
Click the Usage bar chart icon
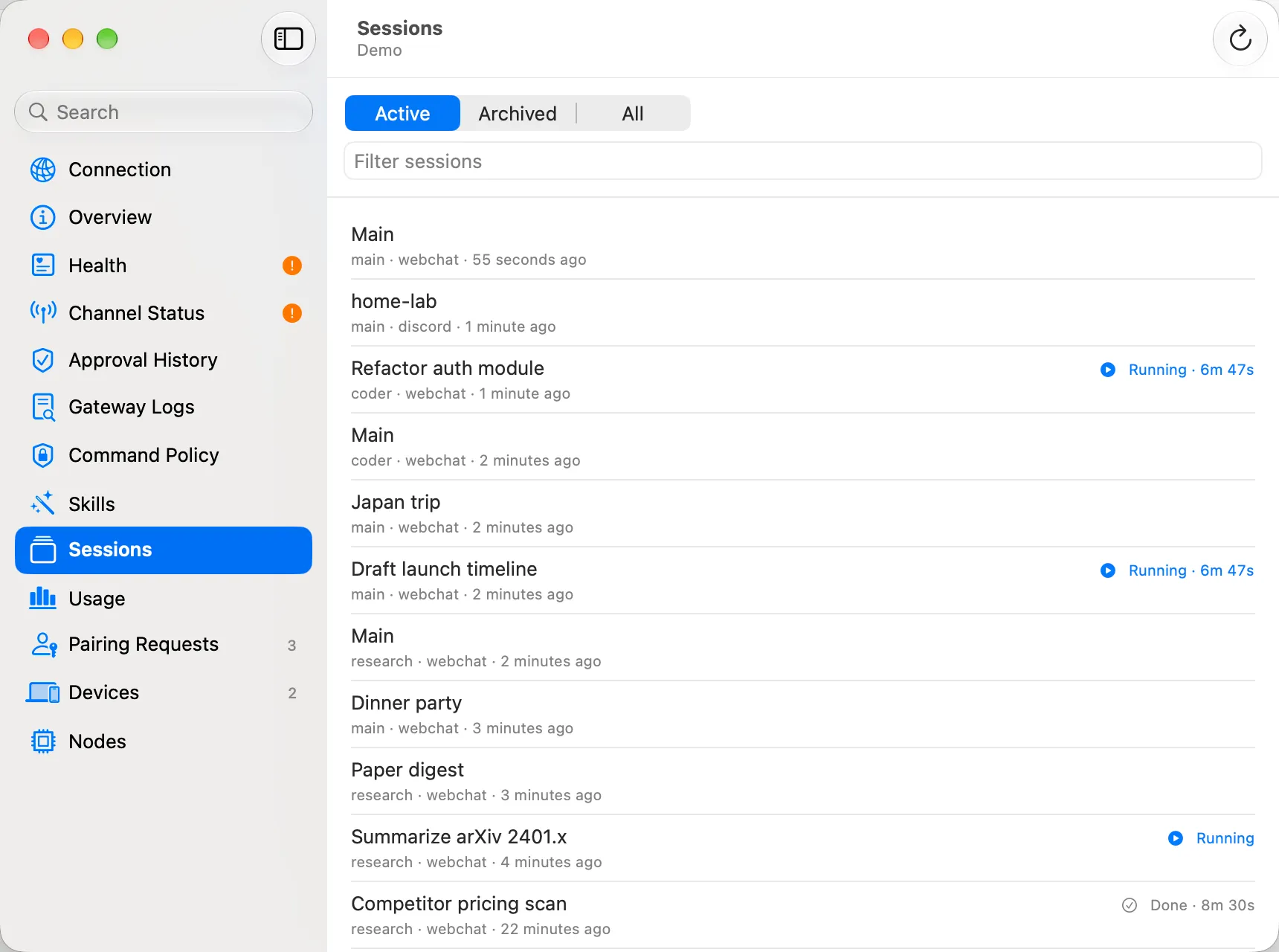pos(43,598)
